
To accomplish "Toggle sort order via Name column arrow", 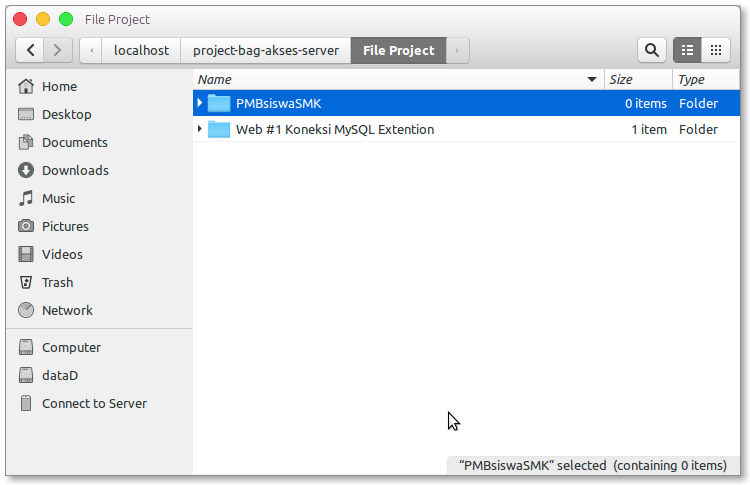I will pyautogui.click(x=592, y=79).
